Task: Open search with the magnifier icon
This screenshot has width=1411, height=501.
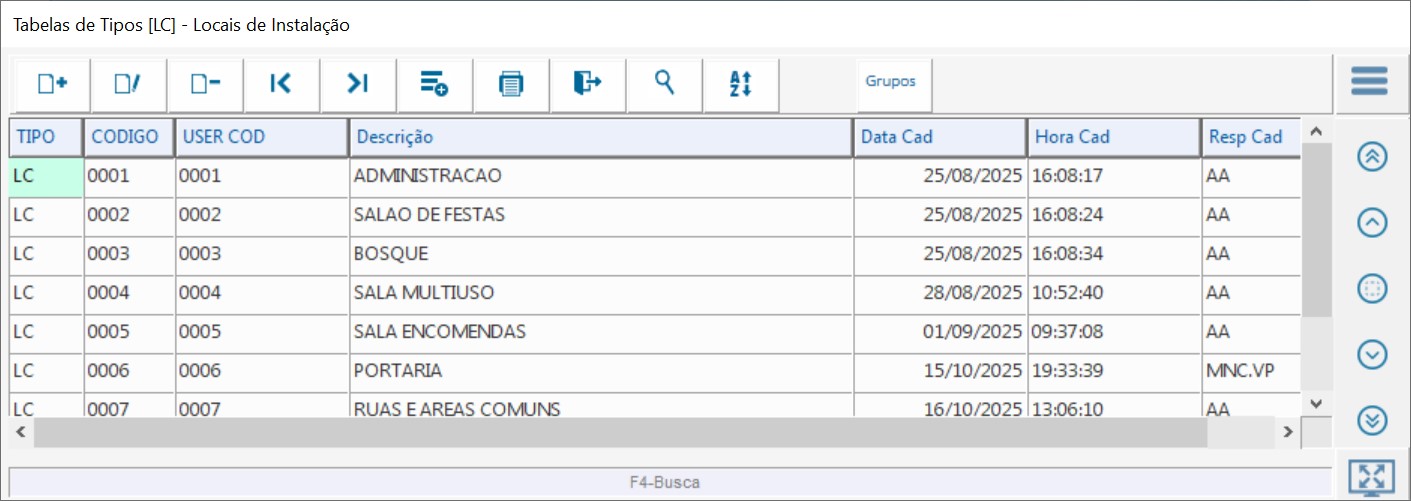Action: (x=664, y=84)
